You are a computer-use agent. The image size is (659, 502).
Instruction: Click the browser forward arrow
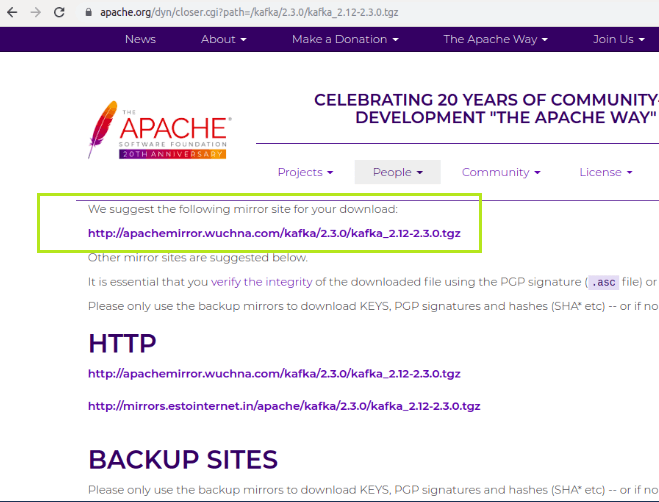pyautogui.click(x=36, y=12)
